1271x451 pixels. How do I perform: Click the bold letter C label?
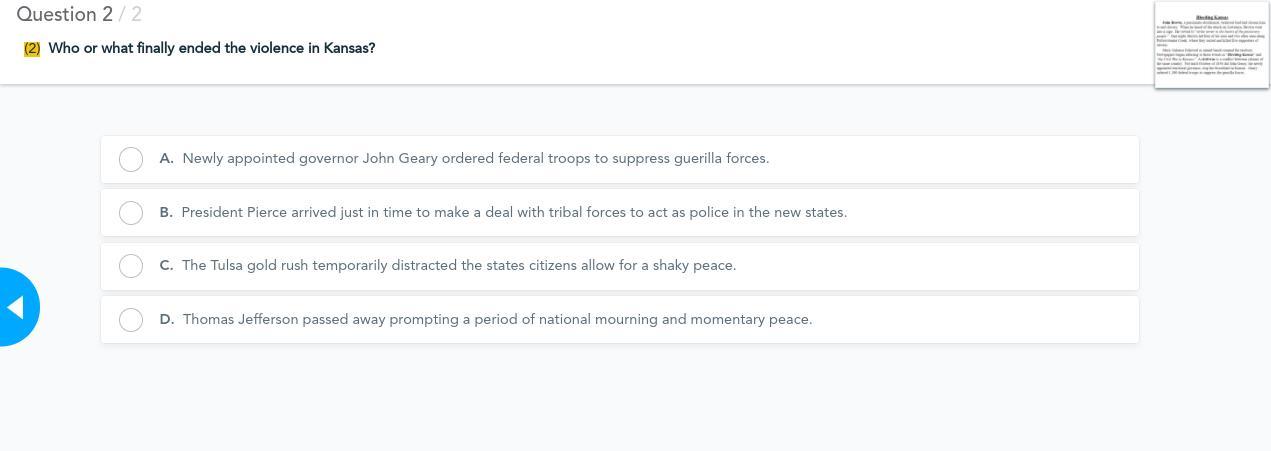pyautogui.click(x=166, y=266)
